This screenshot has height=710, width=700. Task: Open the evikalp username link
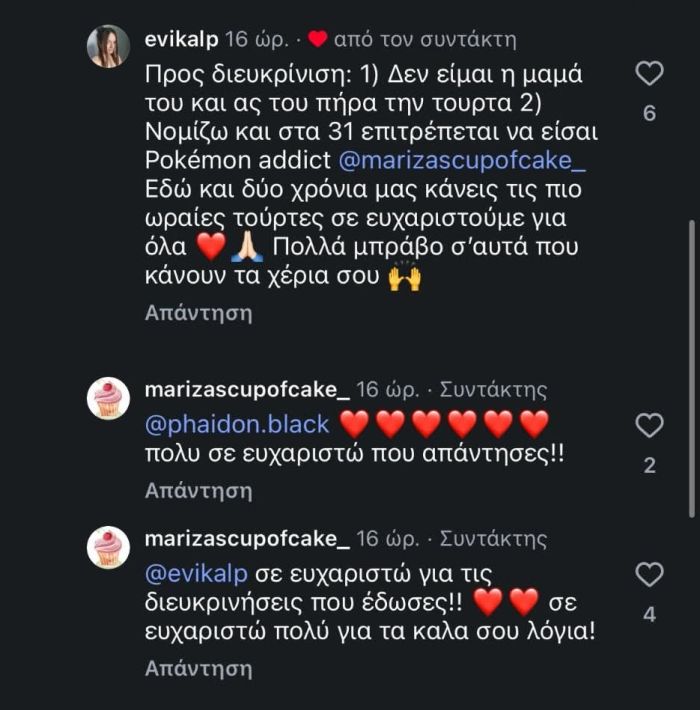click(x=182, y=40)
